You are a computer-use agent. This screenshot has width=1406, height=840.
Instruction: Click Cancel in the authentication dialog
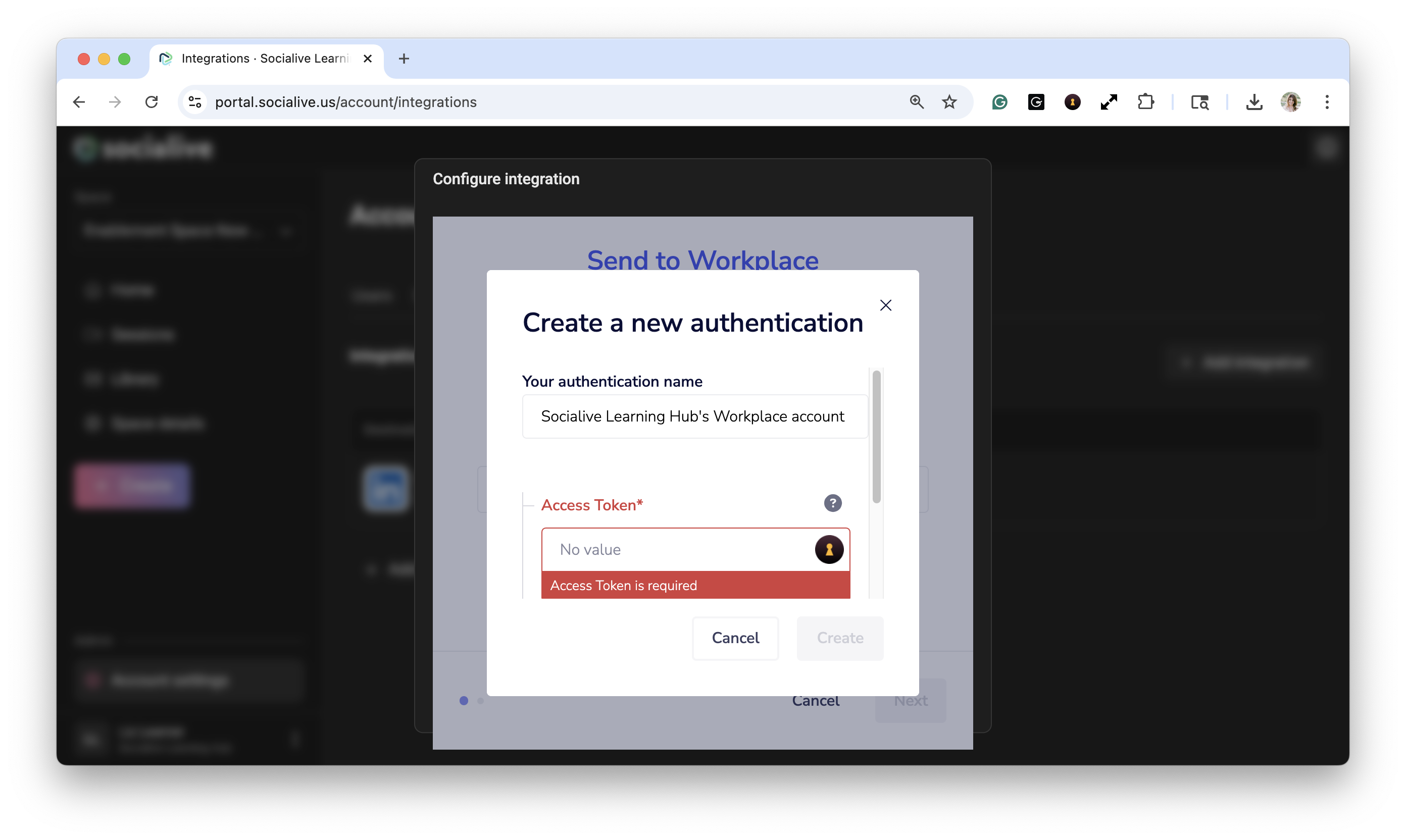point(735,638)
